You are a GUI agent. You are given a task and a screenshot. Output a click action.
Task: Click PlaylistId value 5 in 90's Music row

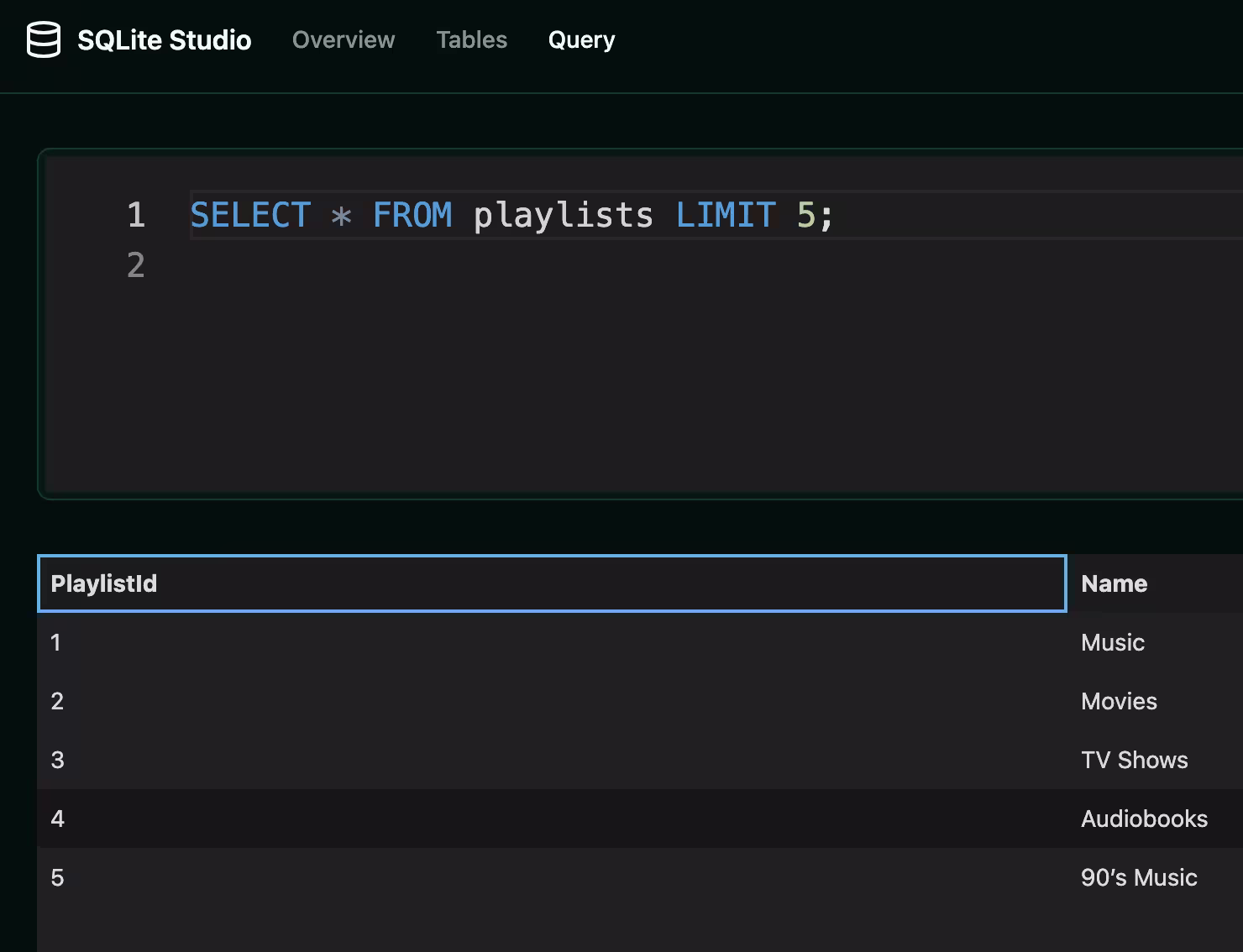pos(552,877)
